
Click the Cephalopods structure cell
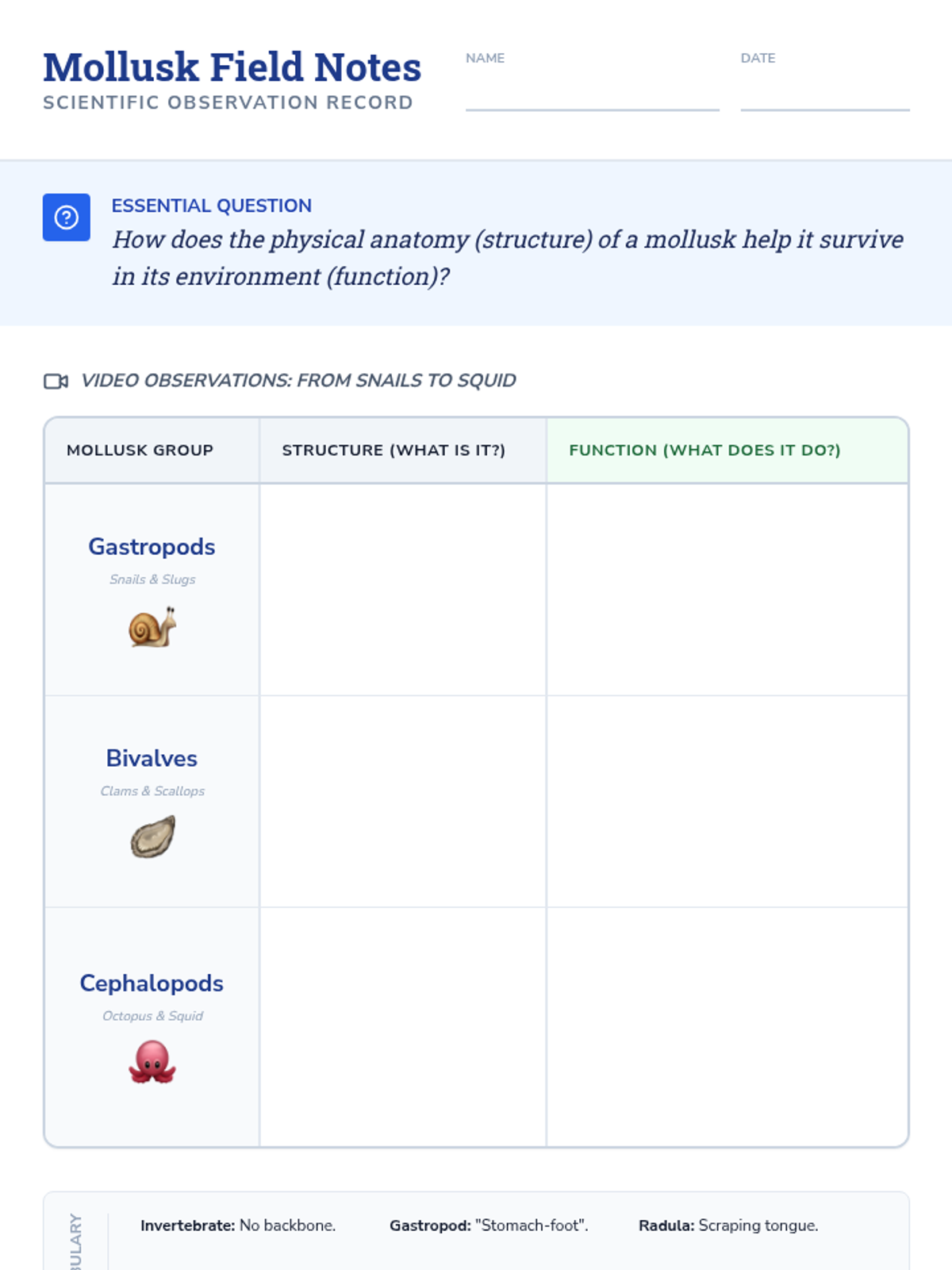click(x=402, y=1026)
